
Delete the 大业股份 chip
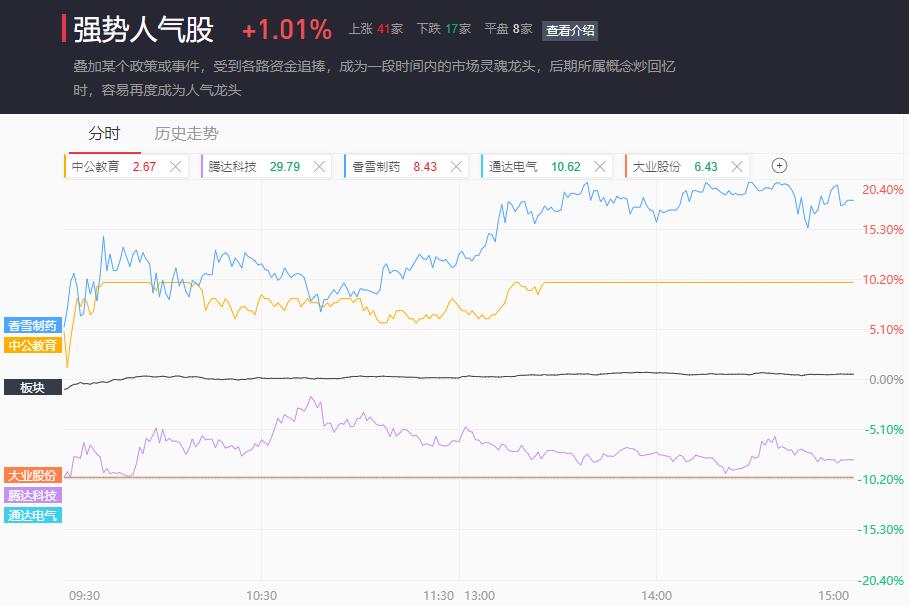click(737, 167)
